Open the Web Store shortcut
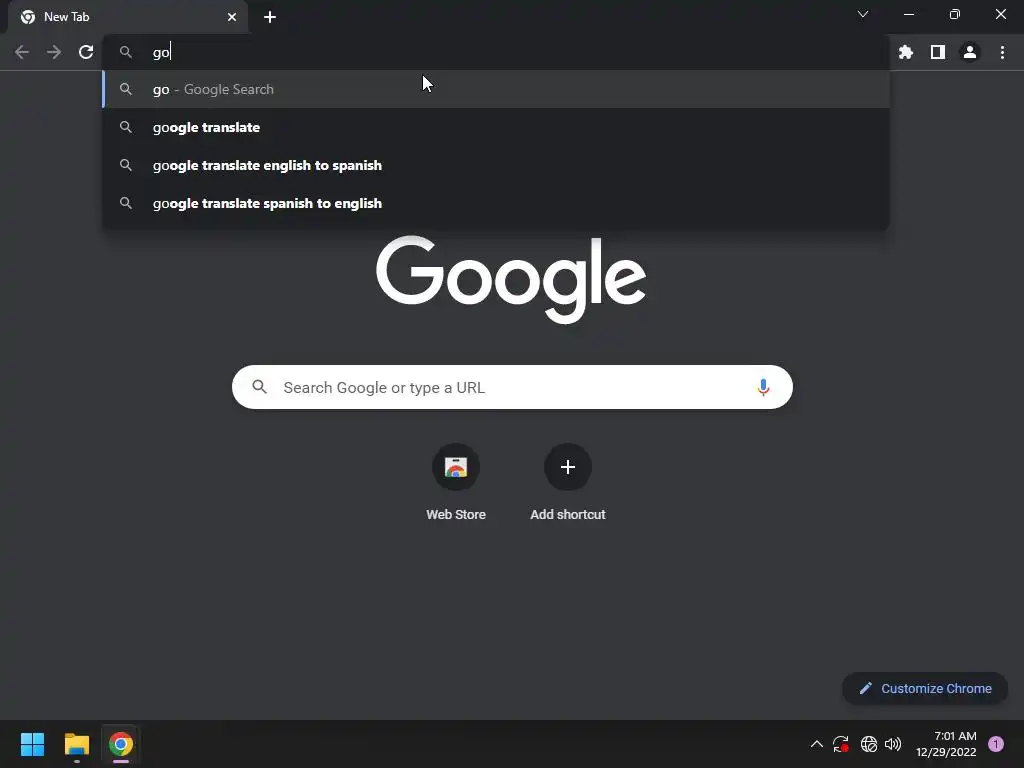The height and width of the screenshot is (768, 1024). click(x=456, y=467)
